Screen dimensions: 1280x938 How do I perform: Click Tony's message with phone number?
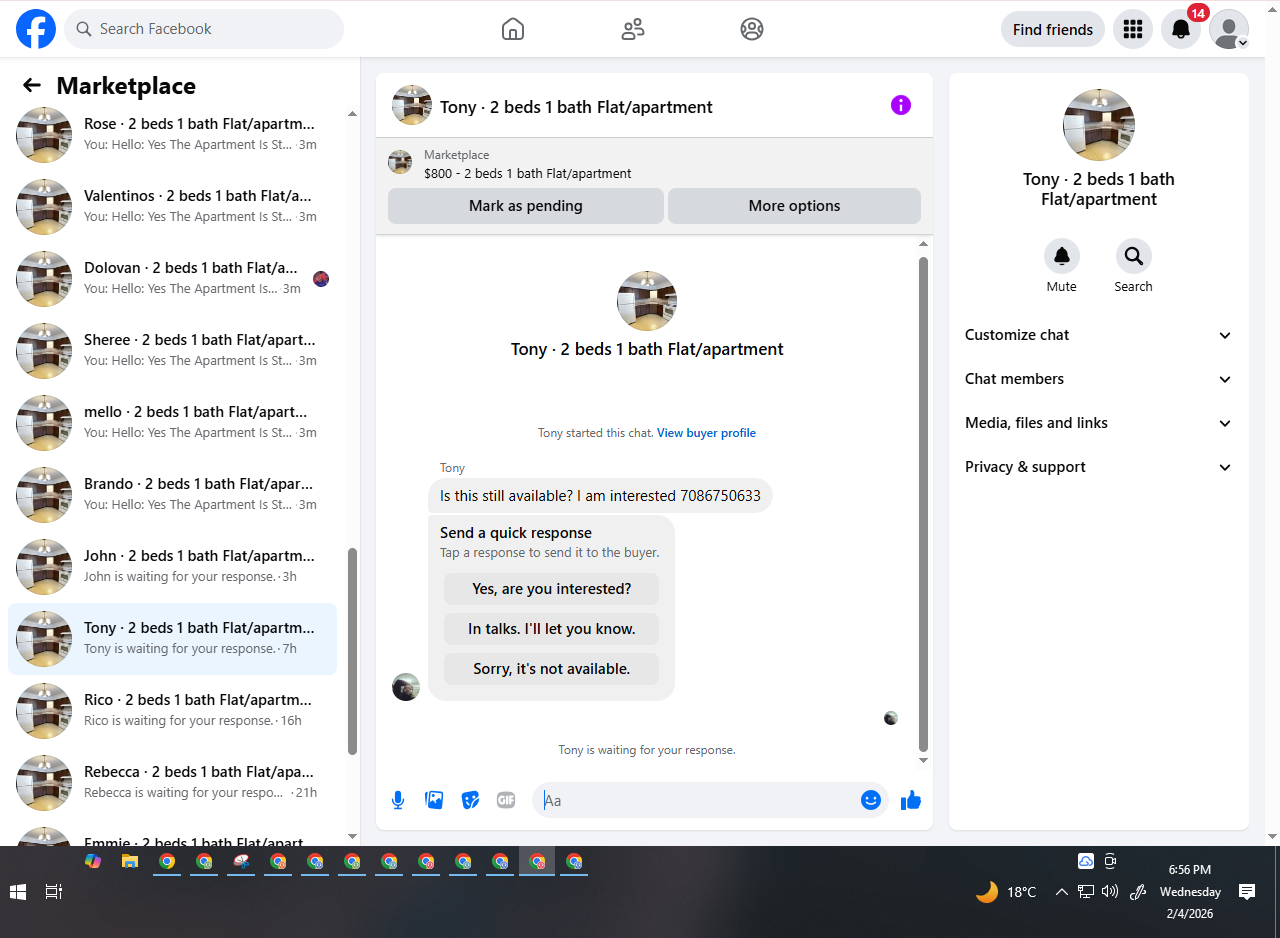click(x=600, y=496)
